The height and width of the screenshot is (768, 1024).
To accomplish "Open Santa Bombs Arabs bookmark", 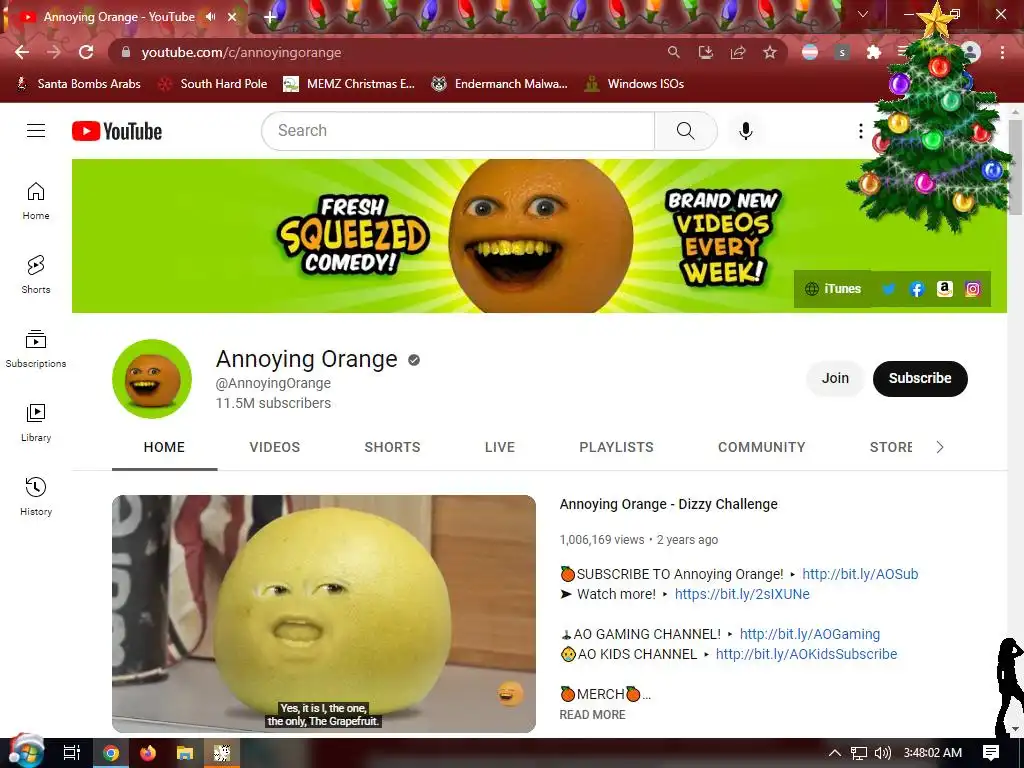I will 78,84.
